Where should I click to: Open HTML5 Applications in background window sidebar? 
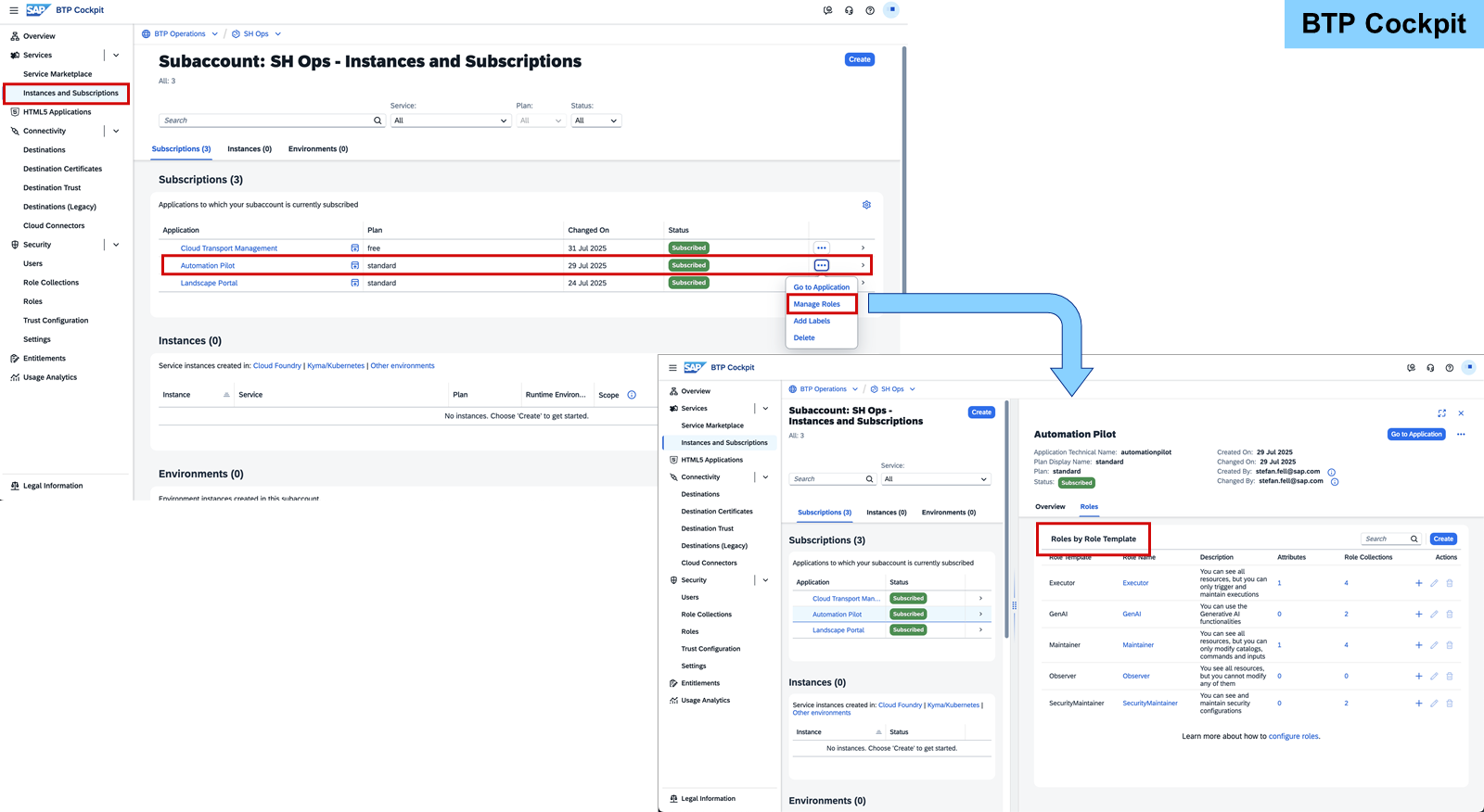tap(58, 112)
